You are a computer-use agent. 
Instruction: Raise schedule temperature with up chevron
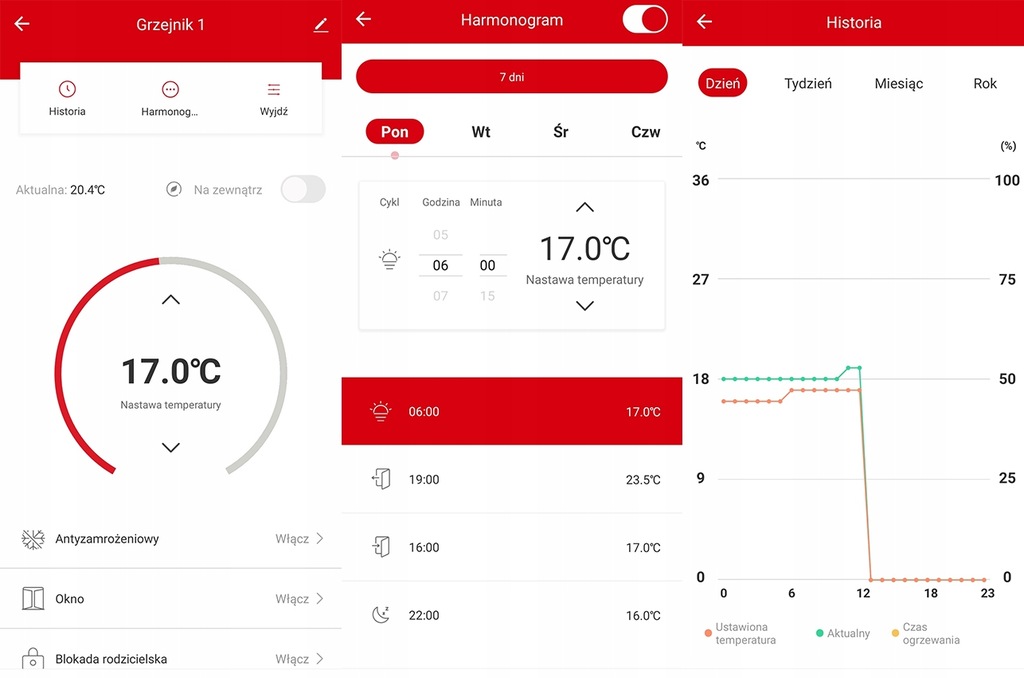[x=584, y=208]
